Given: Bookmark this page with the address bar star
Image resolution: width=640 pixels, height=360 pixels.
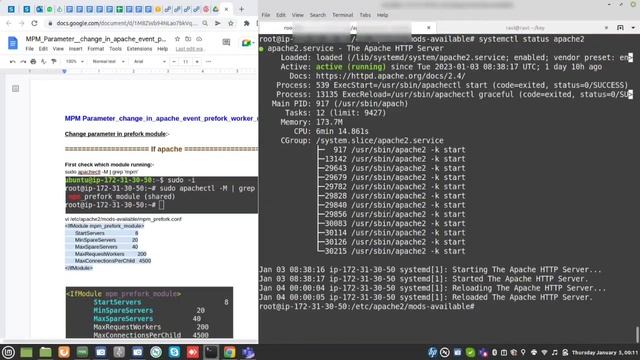Looking at the screenshot, I should pyautogui.click(x=231, y=24).
